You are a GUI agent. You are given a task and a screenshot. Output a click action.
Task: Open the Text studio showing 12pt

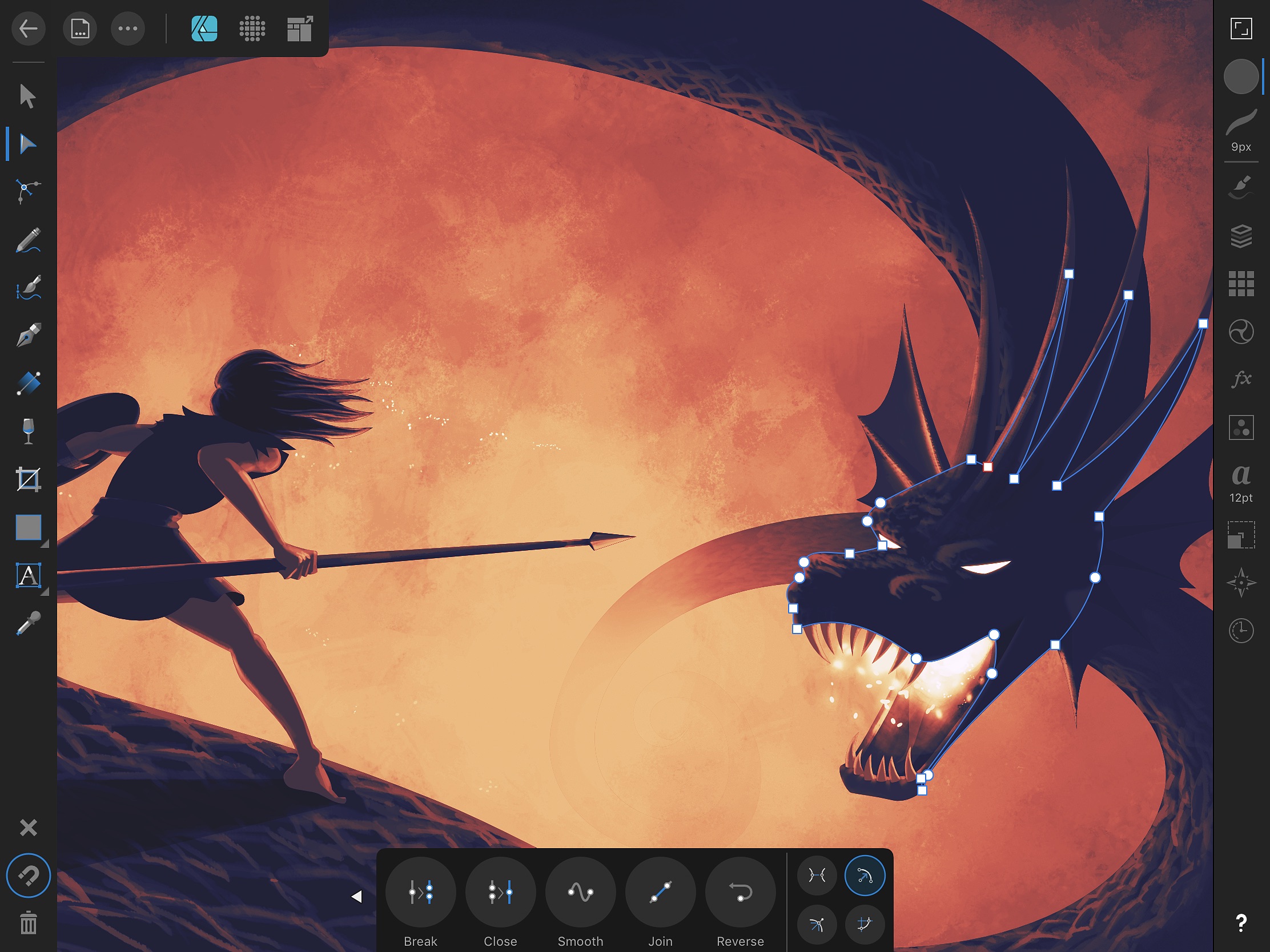coord(1241,483)
